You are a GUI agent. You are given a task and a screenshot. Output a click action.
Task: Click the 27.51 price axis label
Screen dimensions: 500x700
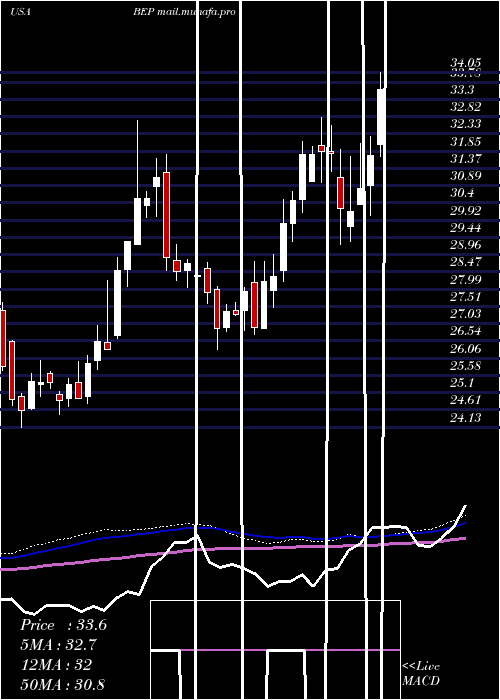tap(465, 297)
